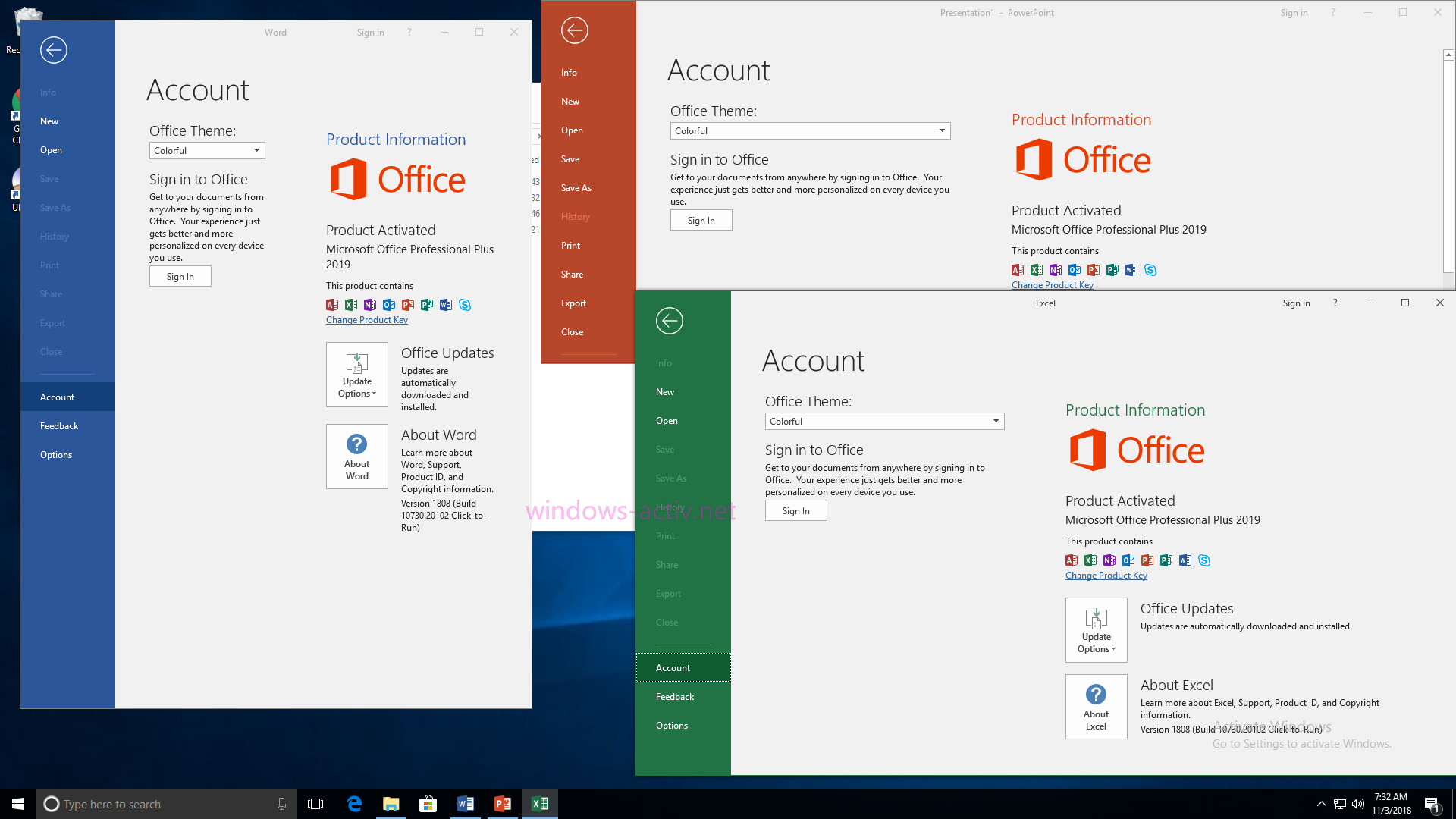Select New item in PowerPoint sidebar

[571, 101]
